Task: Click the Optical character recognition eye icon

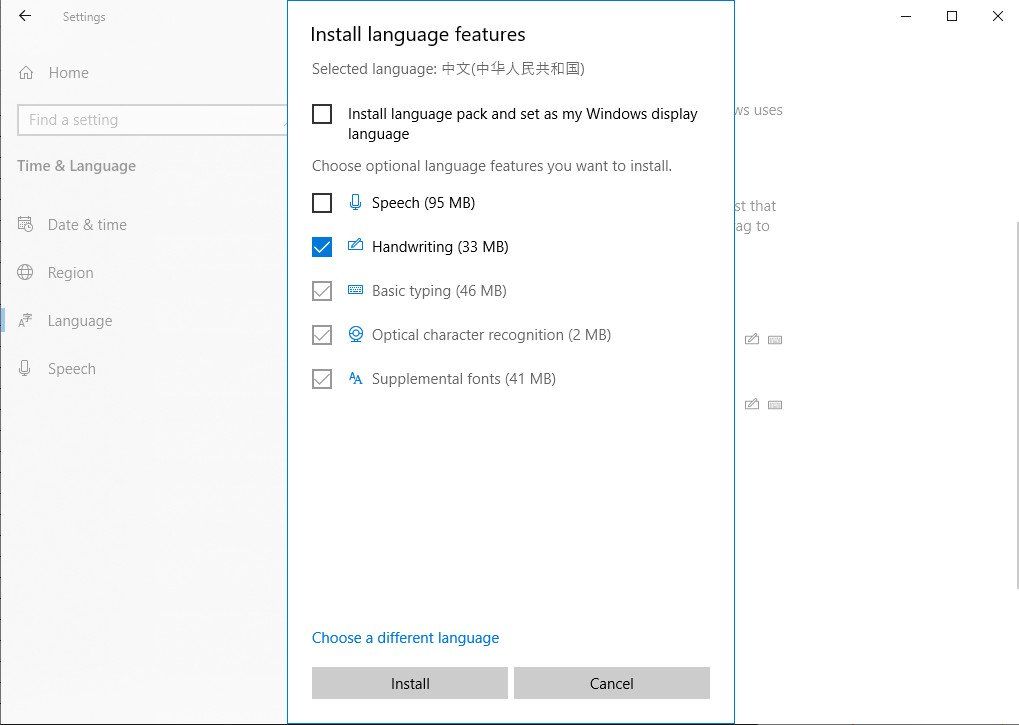Action: tap(356, 334)
